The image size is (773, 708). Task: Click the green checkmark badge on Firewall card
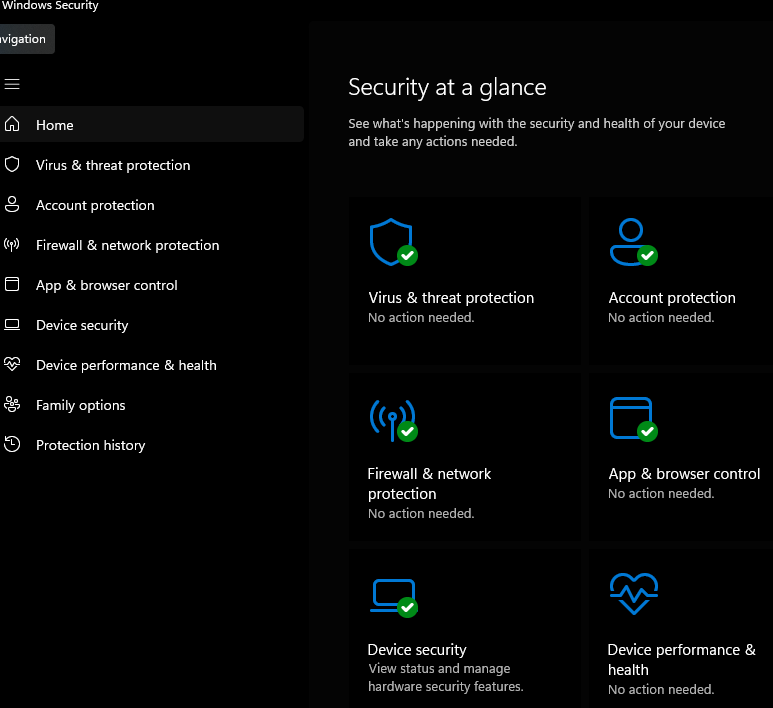pos(407,431)
